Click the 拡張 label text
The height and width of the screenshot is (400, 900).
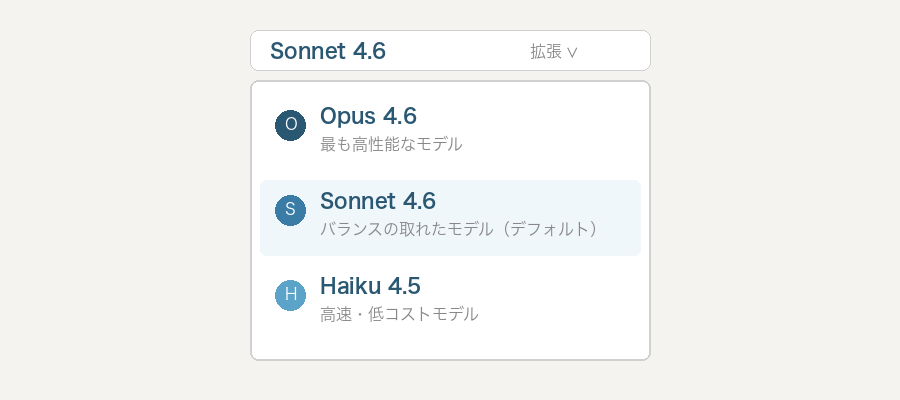click(x=546, y=52)
